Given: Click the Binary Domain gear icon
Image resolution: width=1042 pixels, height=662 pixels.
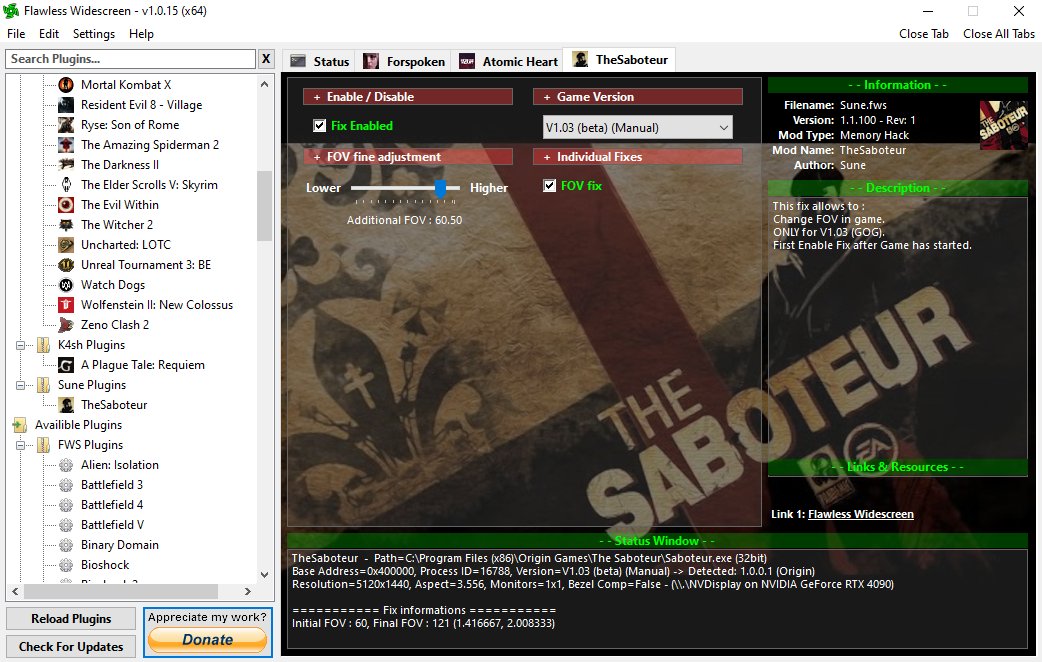Looking at the screenshot, I should (66, 545).
